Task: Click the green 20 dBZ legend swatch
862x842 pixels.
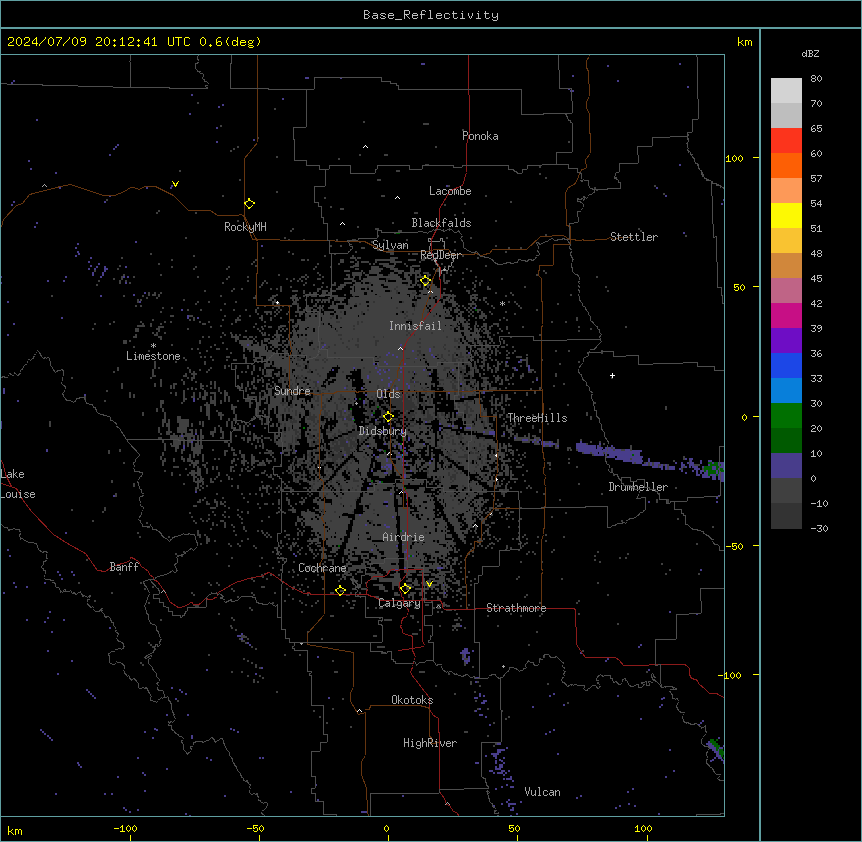Action: tap(786, 416)
